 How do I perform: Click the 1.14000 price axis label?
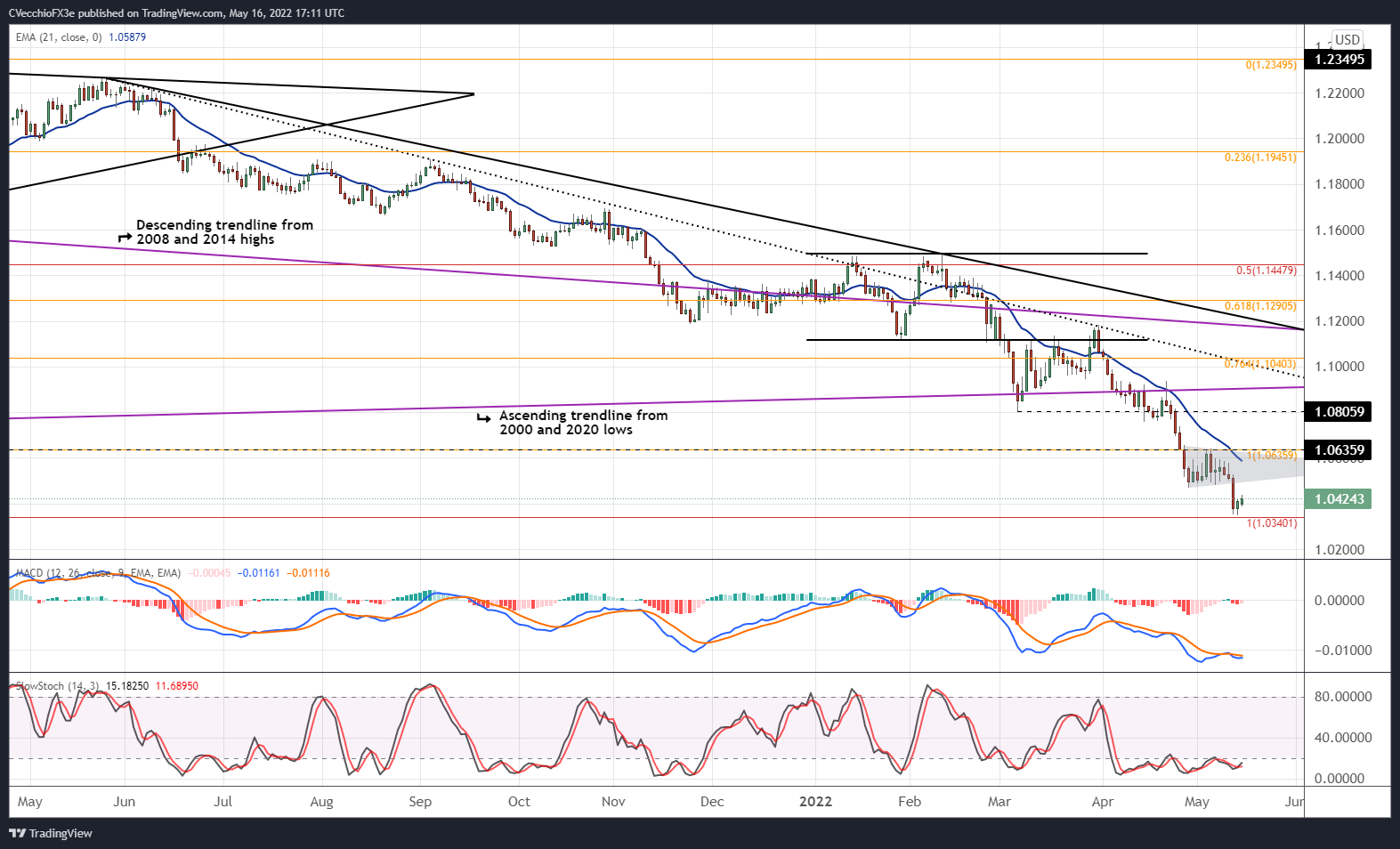coord(1339,276)
